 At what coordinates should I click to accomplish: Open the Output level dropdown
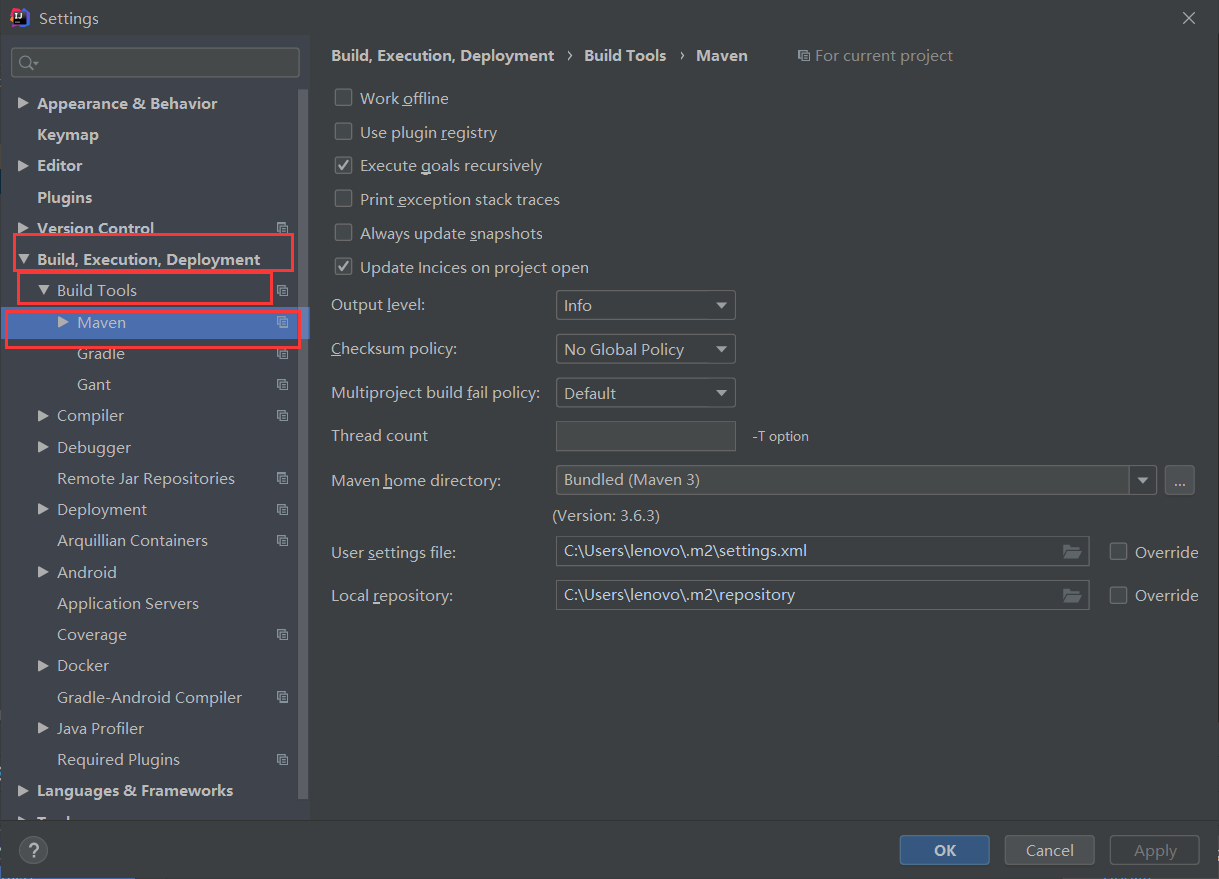645,305
